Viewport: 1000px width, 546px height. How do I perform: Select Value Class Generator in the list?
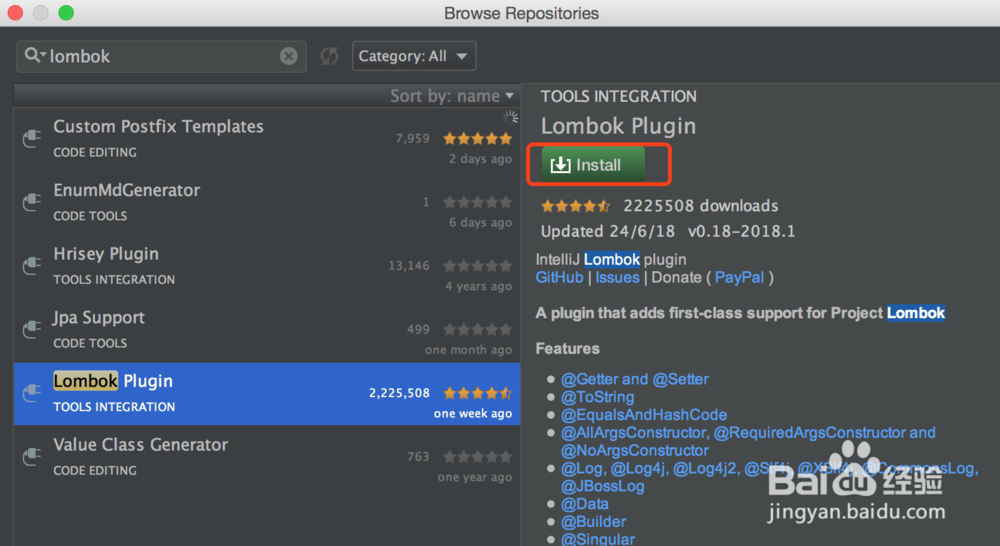[x=267, y=457]
